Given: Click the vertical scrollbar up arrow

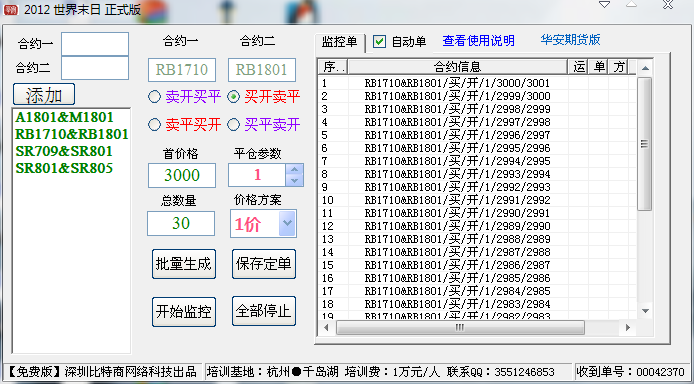Looking at the screenshot, I should pyautogui.click(x=645, y=68).
